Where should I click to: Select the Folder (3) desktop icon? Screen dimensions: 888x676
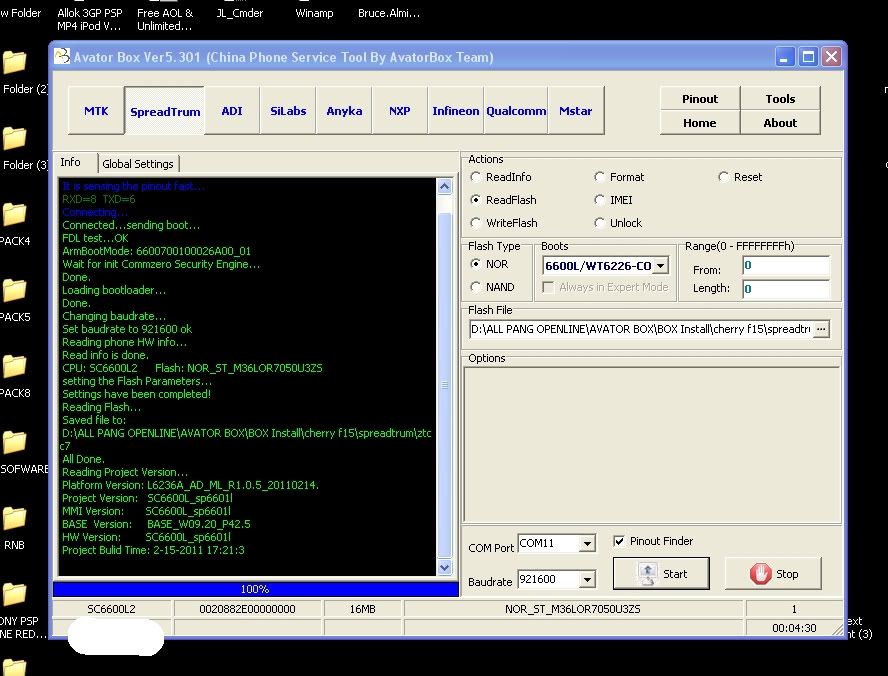pyautogui.click(x=15, y=138)
